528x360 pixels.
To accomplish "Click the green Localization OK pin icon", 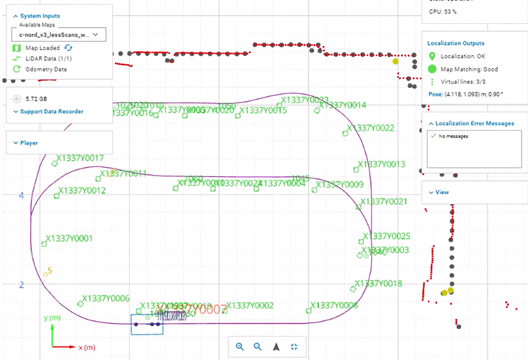I will tap(432, 56).
